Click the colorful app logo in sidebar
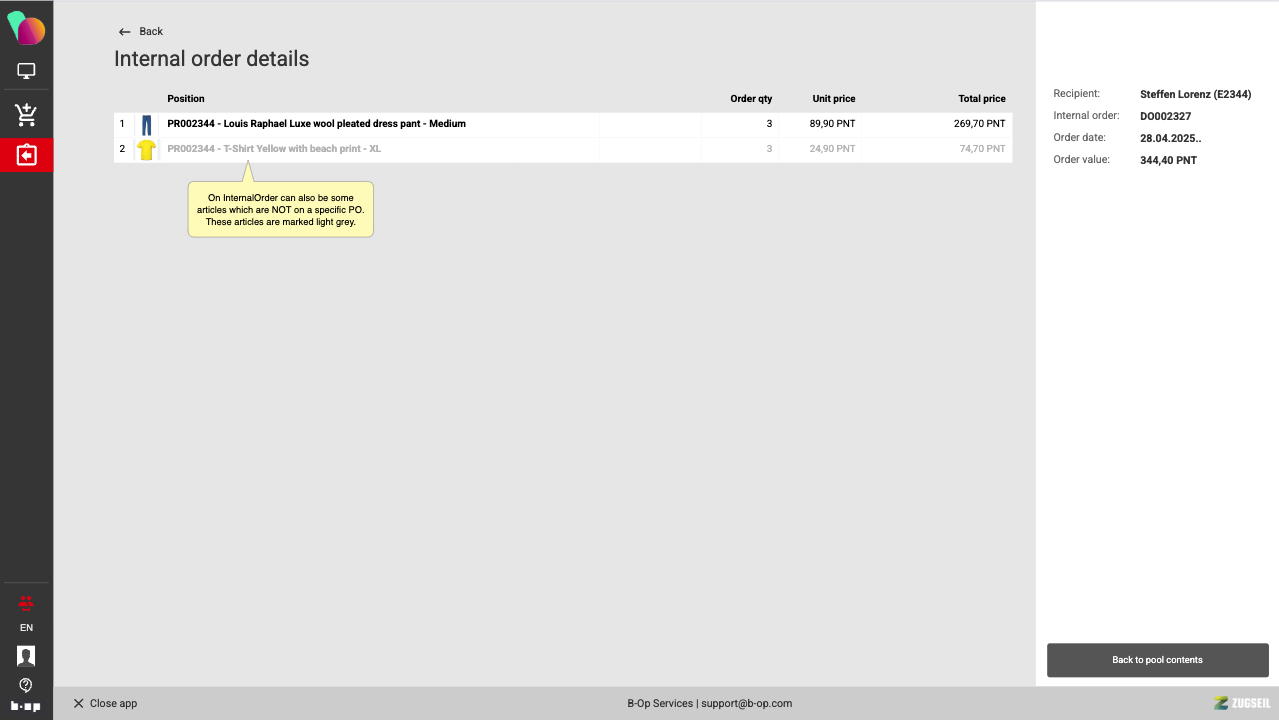This screenshot has height=720, width=1279. tap(26, 28)
